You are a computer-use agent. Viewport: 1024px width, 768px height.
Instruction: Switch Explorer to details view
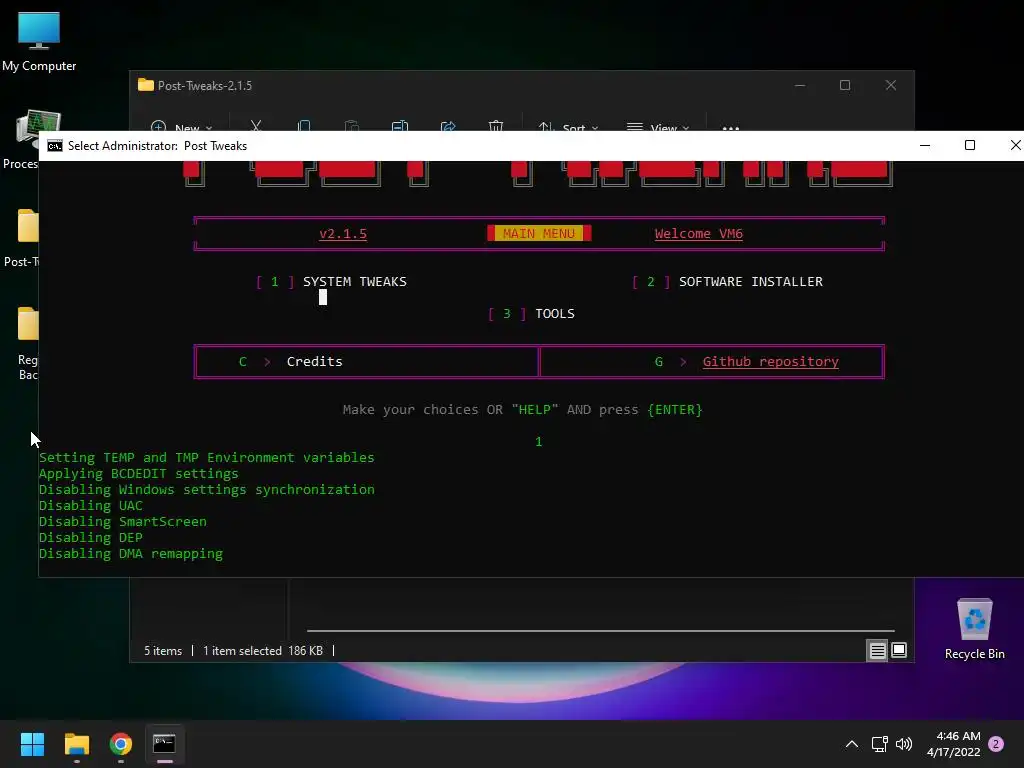pyautogui.click(x=877, y=650)
